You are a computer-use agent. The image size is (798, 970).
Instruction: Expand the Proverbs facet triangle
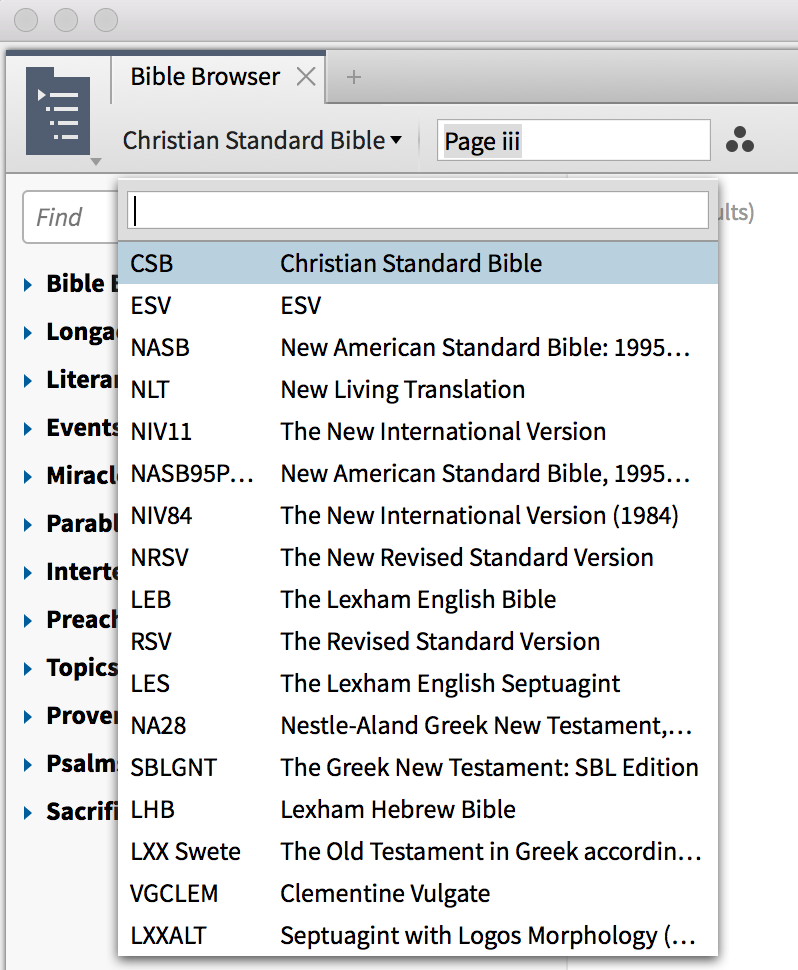click(x=28, y=716)
